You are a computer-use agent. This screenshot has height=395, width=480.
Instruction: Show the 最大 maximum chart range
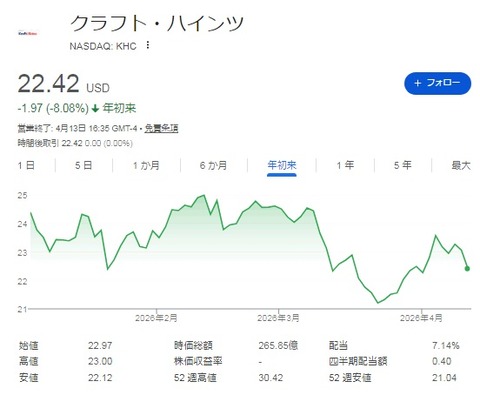(x=461, y=165)
